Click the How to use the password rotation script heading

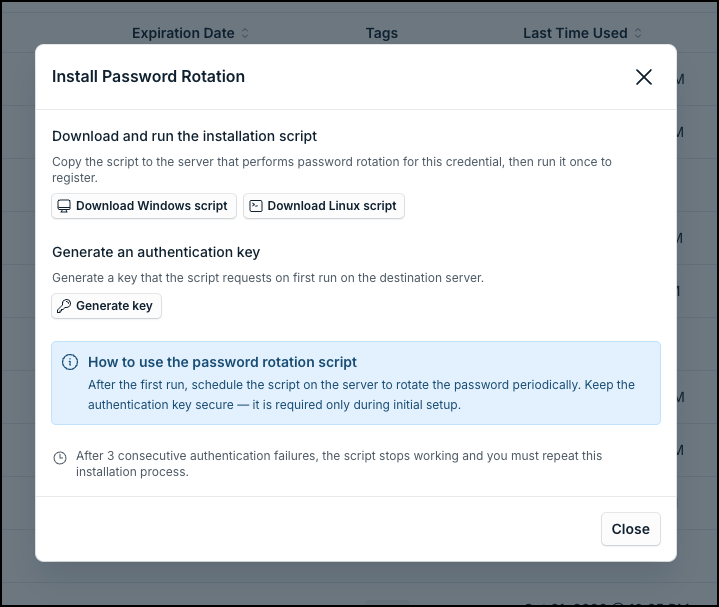click(222, 362)
